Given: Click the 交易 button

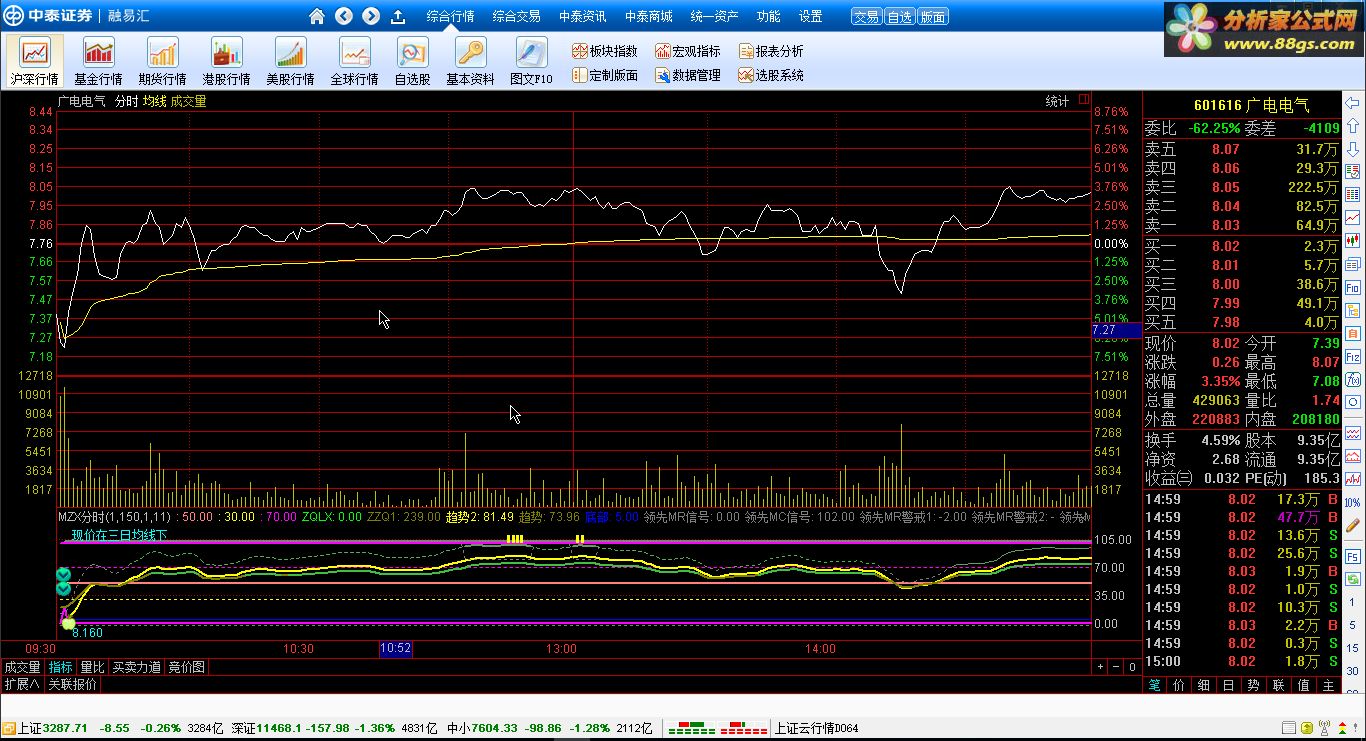Looking at the screenshot, I should [x=866, y=16].
